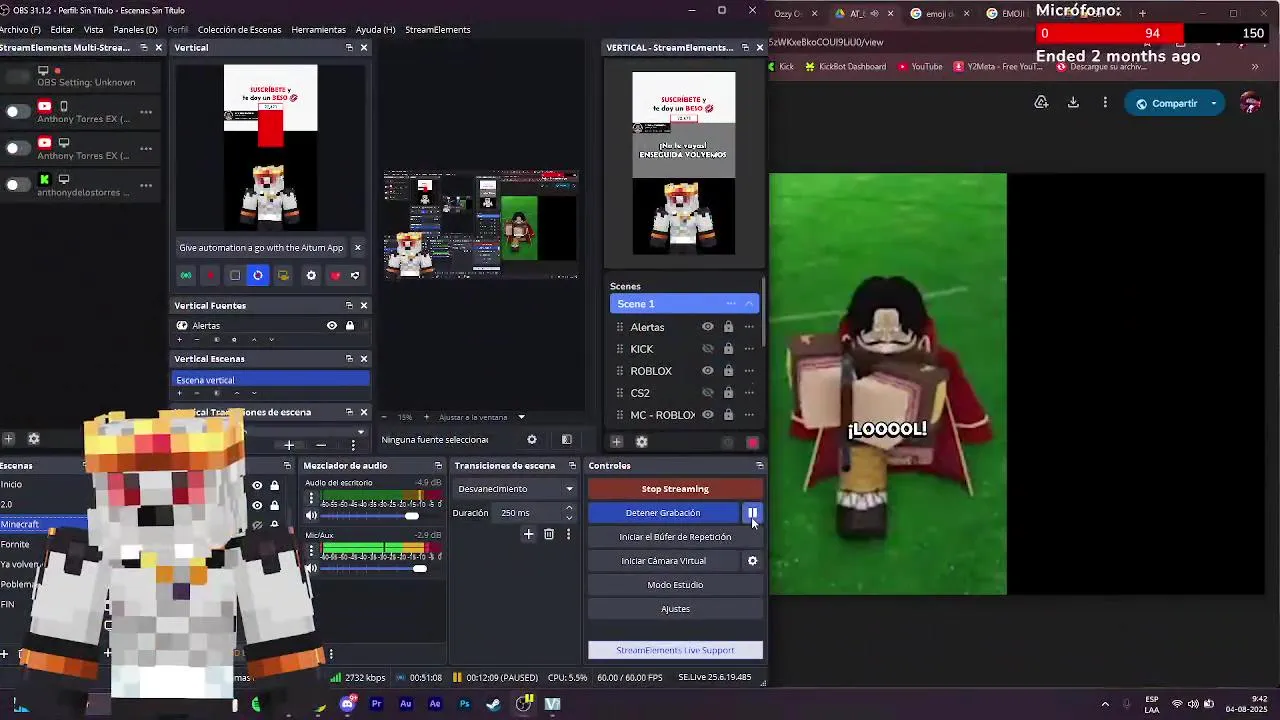Open Colección de Escenas menu
Viewport: 1280px width, 720px height.
point(239,30)
